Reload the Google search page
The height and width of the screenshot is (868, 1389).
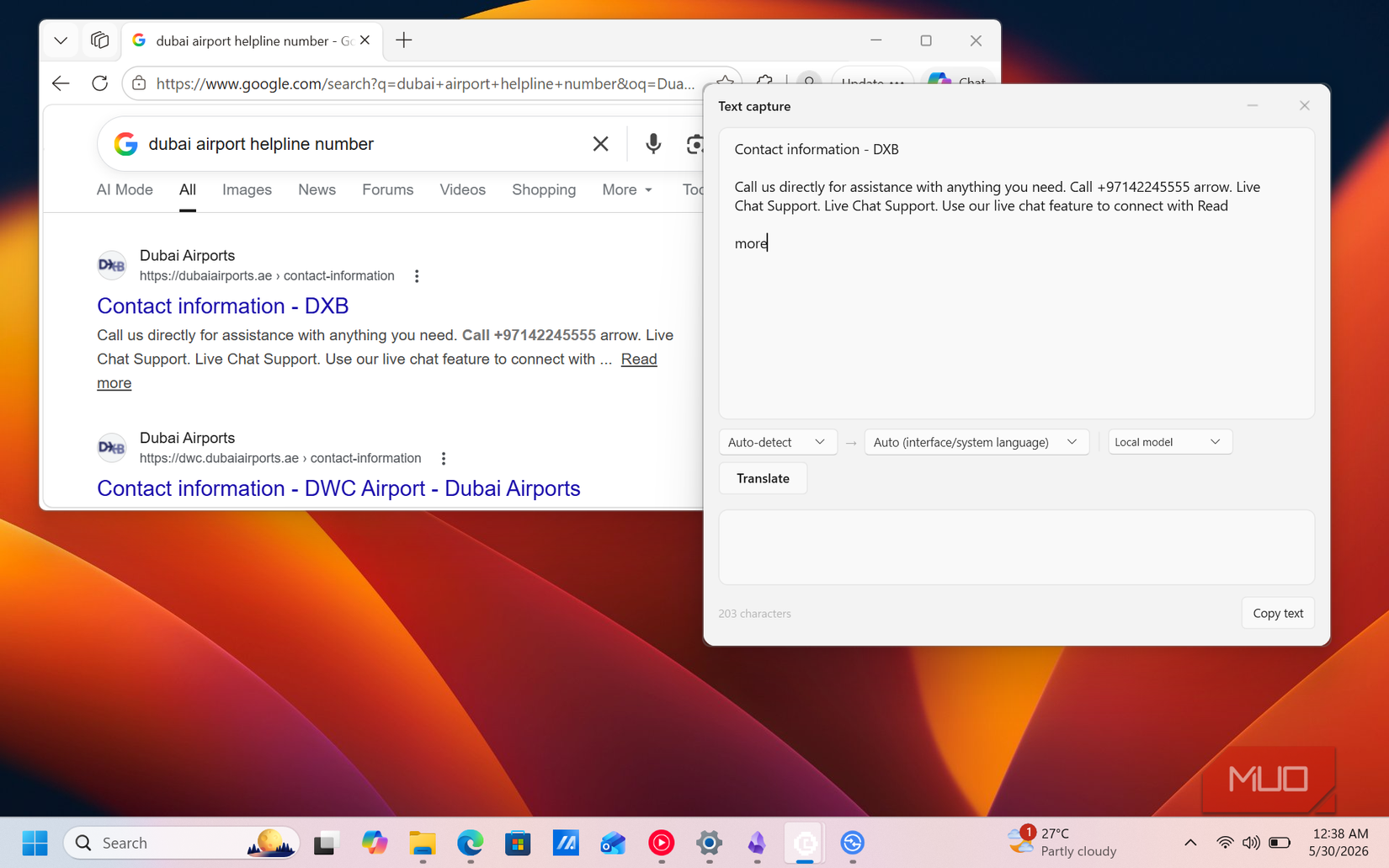click(99, 83)
